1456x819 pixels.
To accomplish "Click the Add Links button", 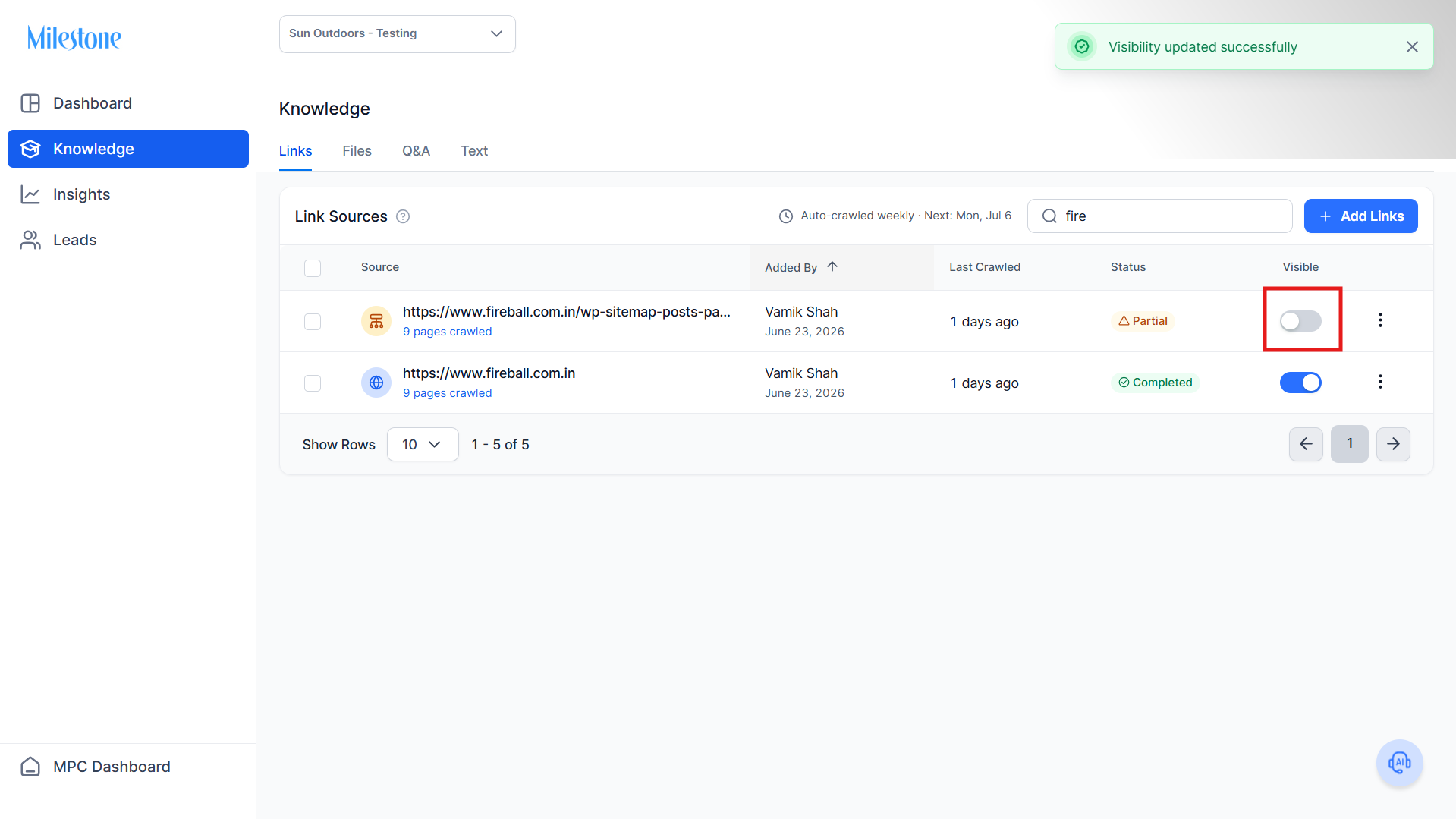I will (1360, 216).
